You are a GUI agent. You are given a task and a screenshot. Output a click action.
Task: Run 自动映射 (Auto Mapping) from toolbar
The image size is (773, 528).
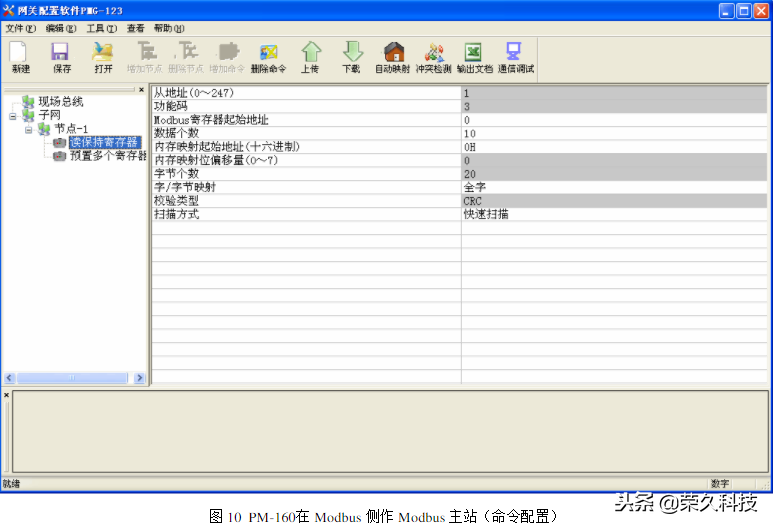coord(392,57)
